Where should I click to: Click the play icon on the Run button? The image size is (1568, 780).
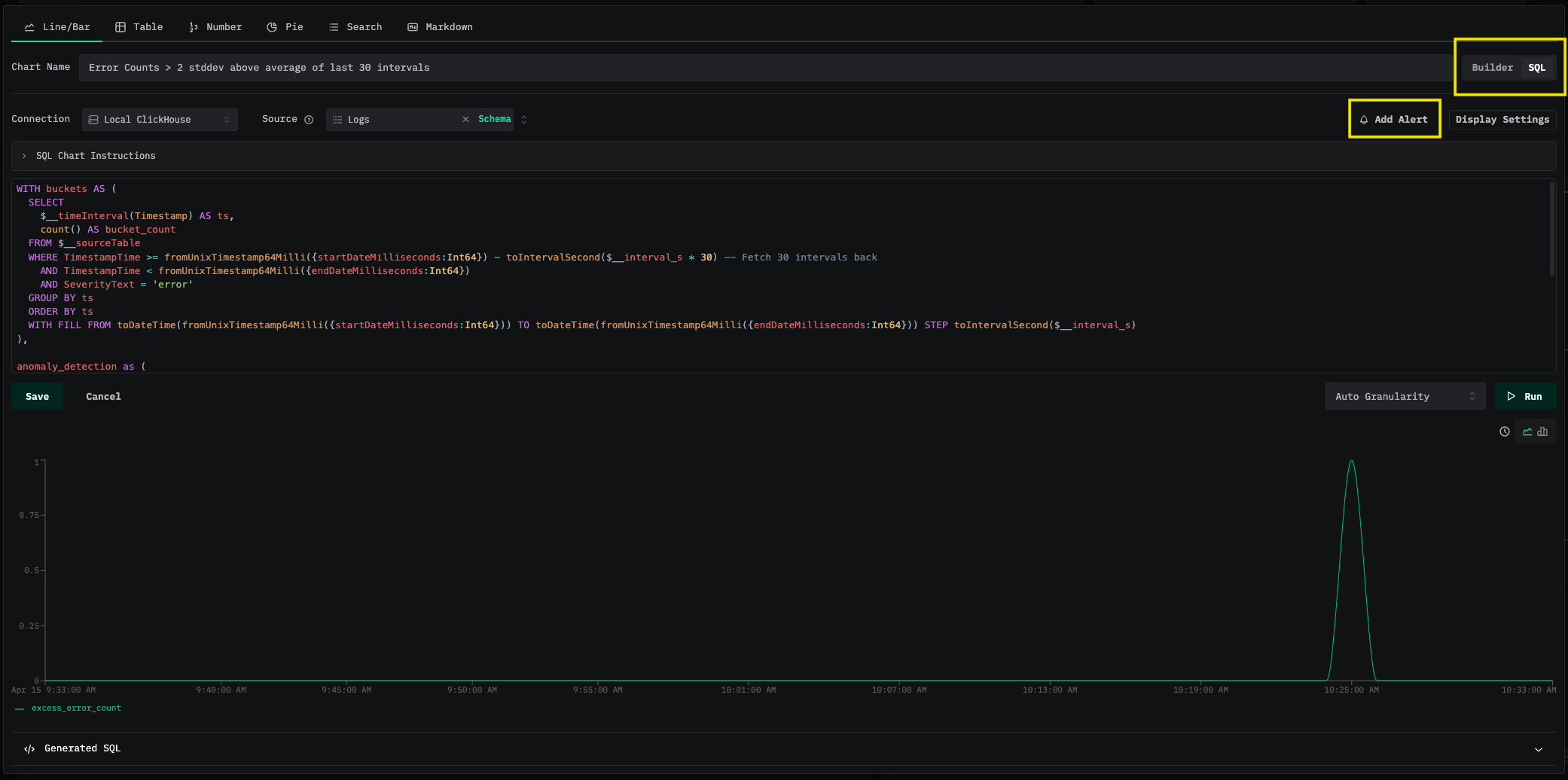click(x=1511, y=396)
